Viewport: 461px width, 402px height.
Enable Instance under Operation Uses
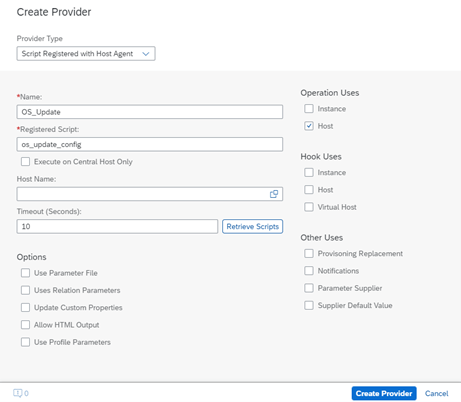(x=309, y=109)
